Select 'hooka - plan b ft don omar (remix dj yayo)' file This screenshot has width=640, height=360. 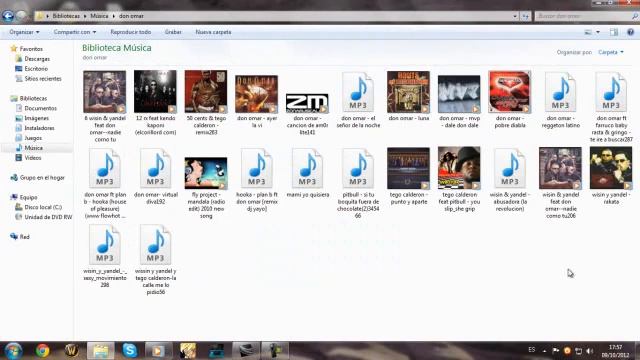pos(257,169)
